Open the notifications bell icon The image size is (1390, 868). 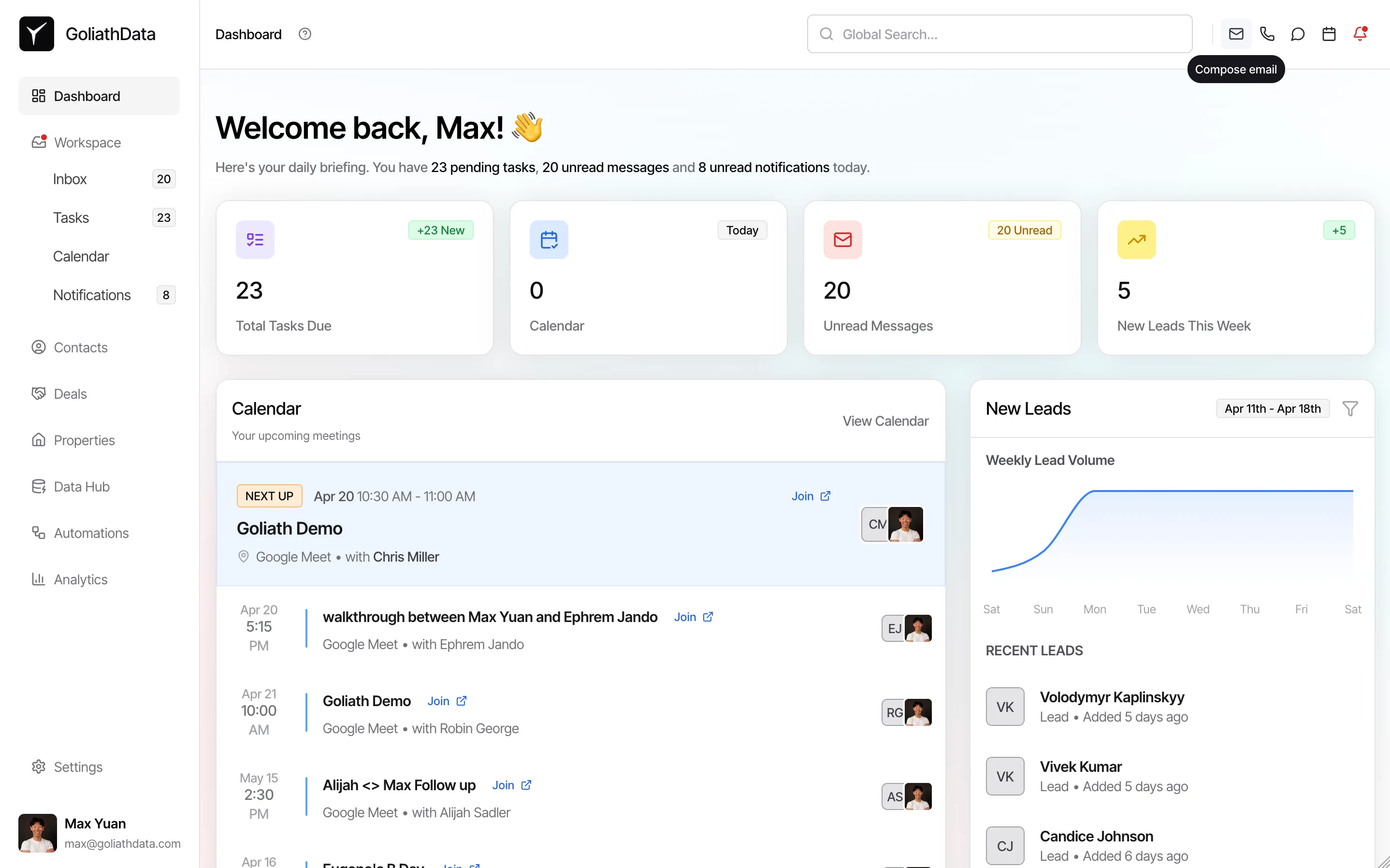pos(1359,33)
